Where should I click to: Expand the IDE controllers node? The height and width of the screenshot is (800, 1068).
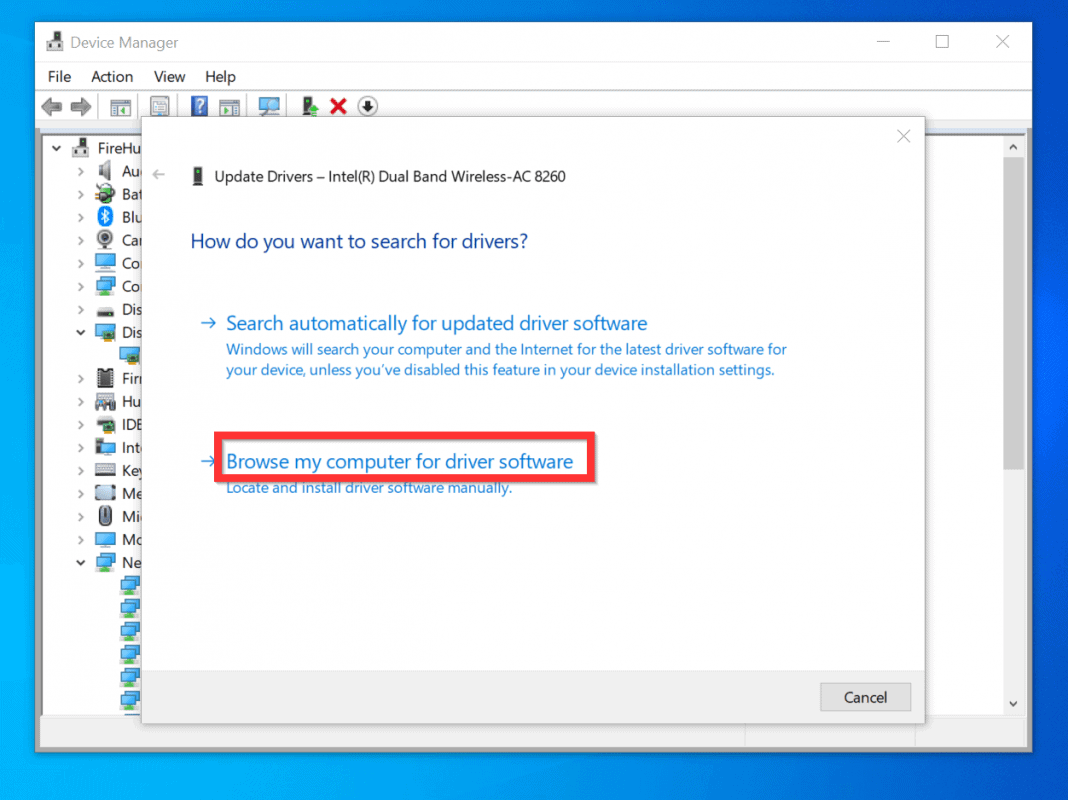point(81,425)
